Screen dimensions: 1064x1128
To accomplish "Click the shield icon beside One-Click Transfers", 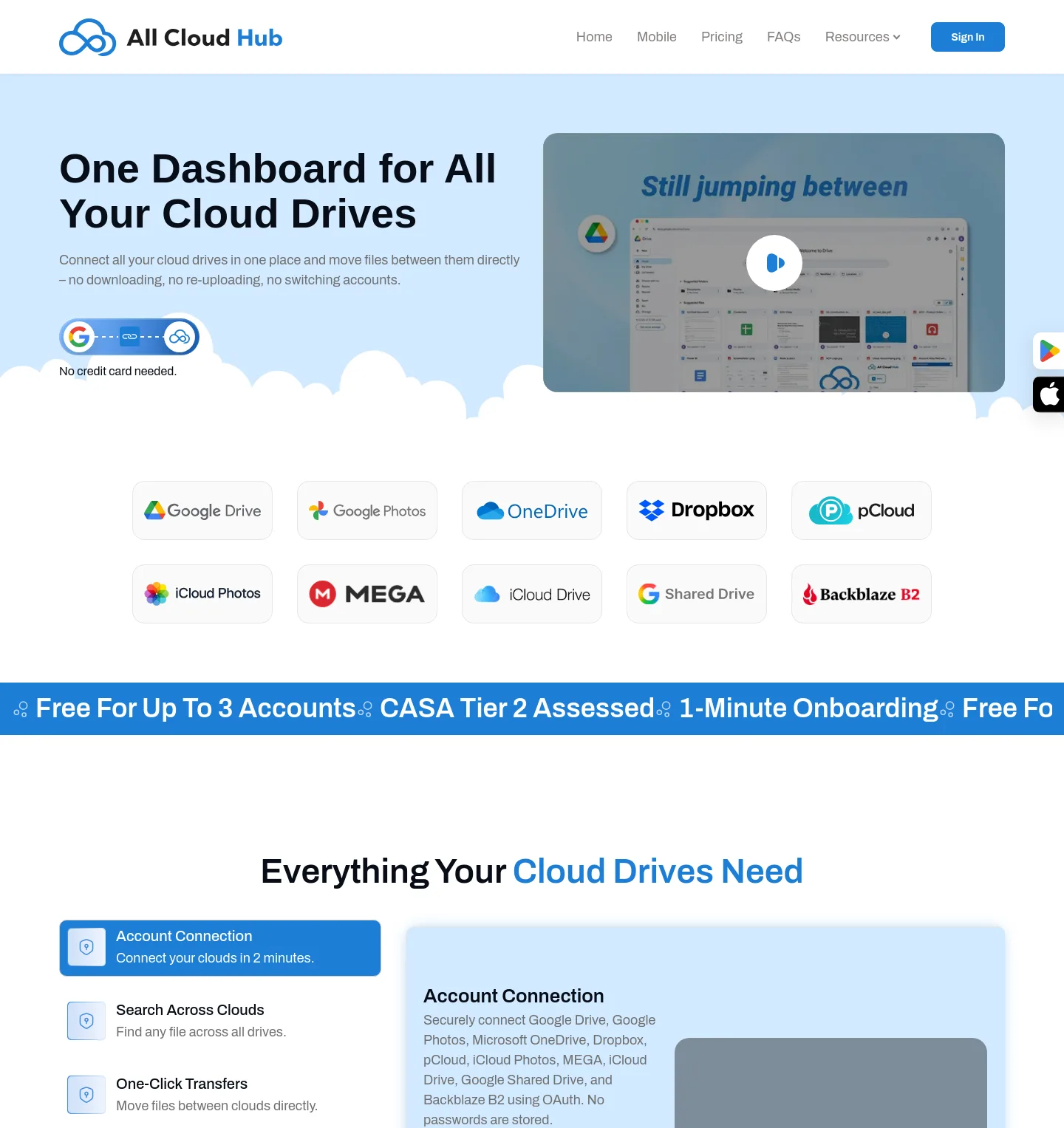I will (86, 1095).
